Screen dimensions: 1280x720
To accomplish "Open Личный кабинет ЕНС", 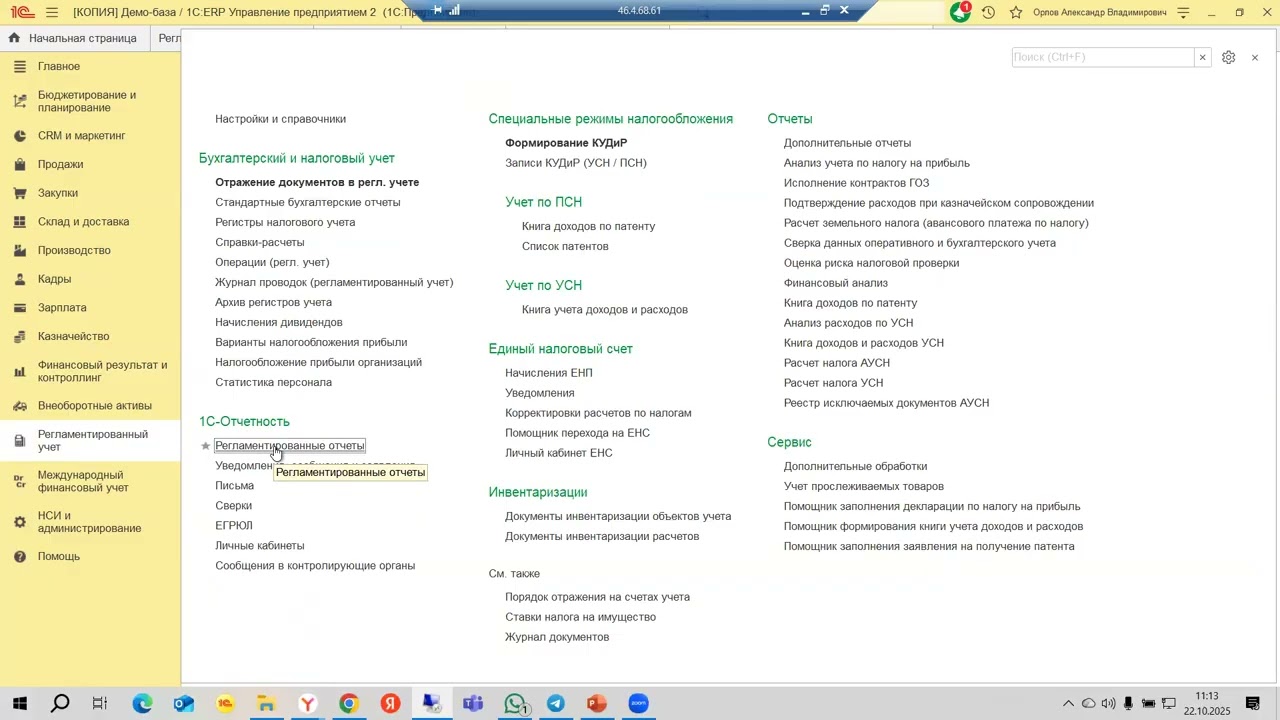I will tap(559, 453).
